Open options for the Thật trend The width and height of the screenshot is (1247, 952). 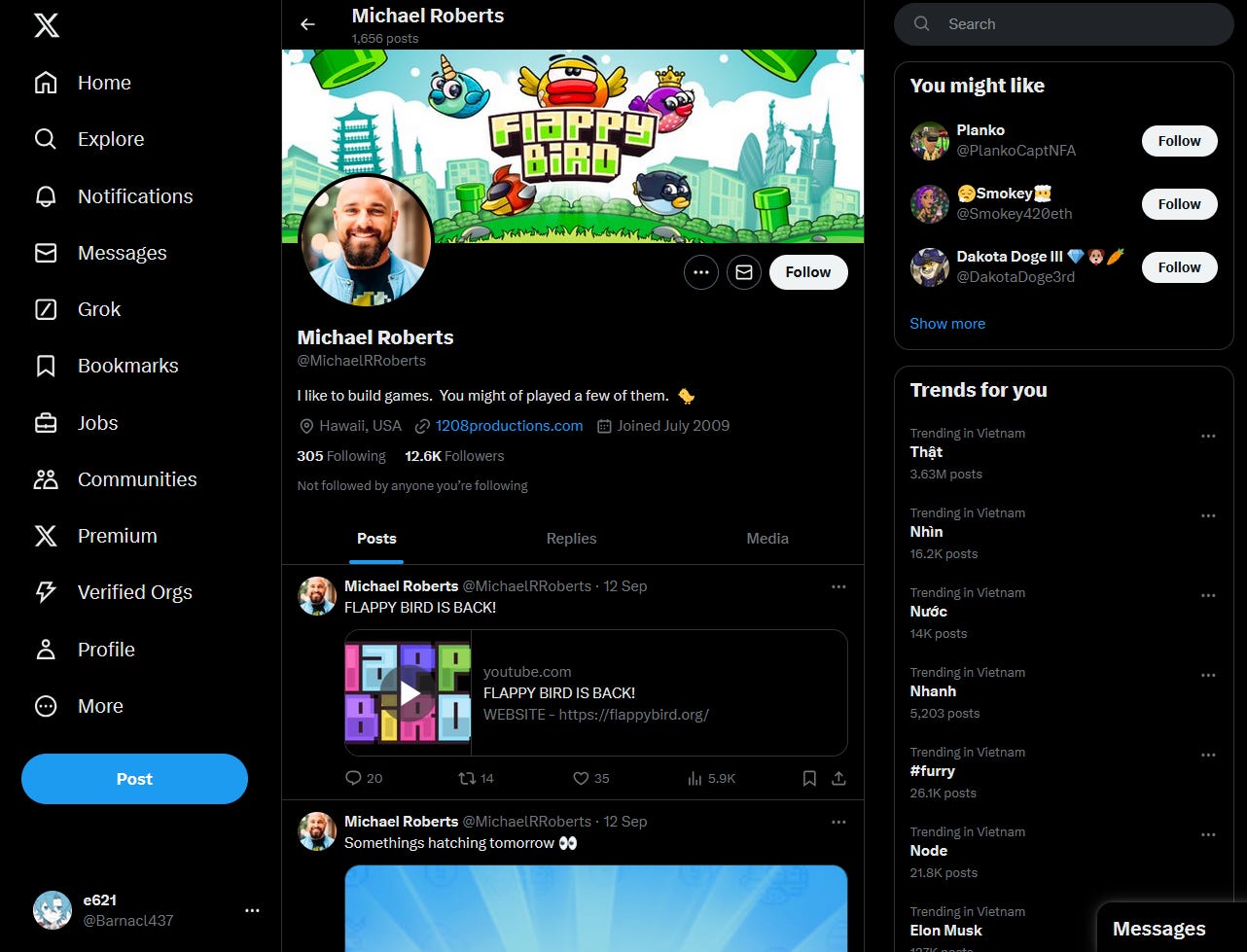pos(1208,436)
